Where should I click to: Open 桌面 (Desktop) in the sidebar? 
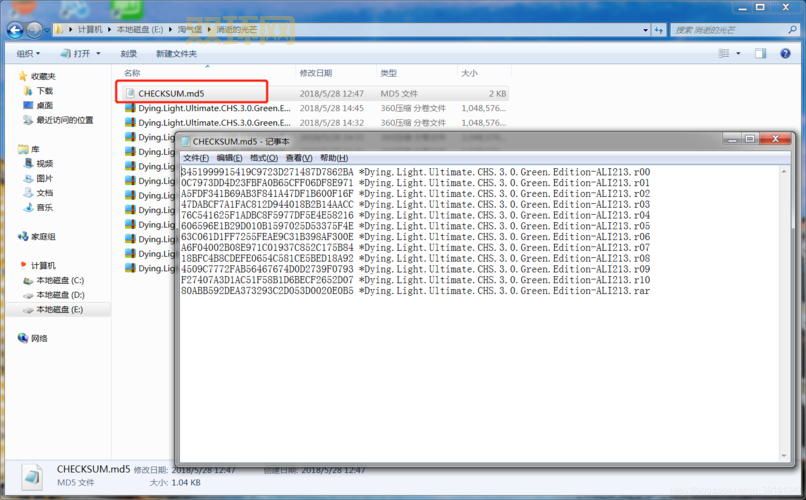click(x=44, y=105)
